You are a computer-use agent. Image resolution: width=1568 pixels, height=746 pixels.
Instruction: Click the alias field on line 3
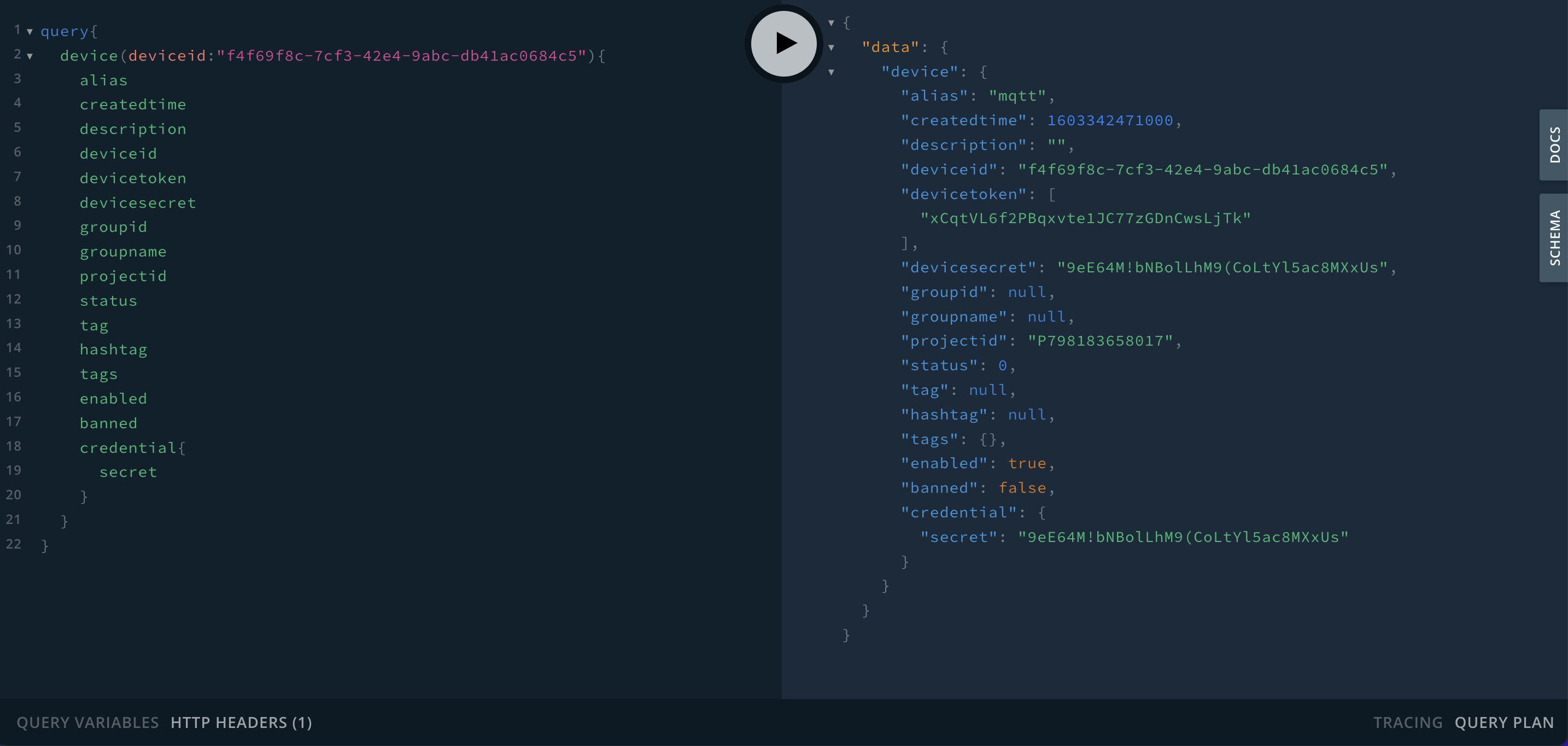click(103, 80)
